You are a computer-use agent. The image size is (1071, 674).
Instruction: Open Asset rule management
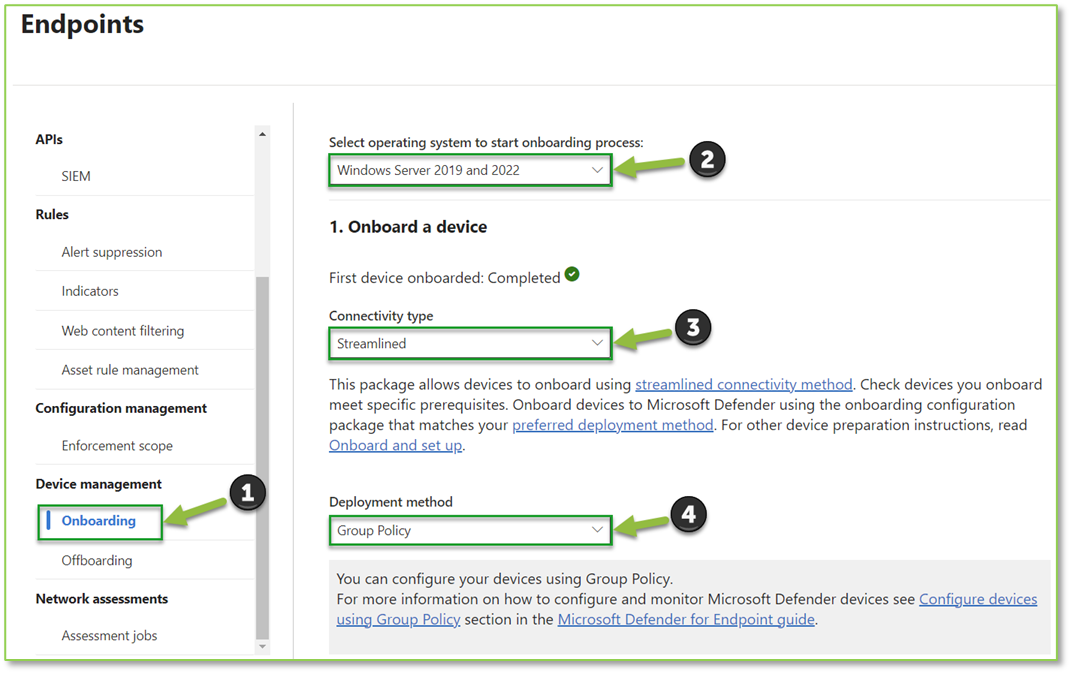point(131,369)
